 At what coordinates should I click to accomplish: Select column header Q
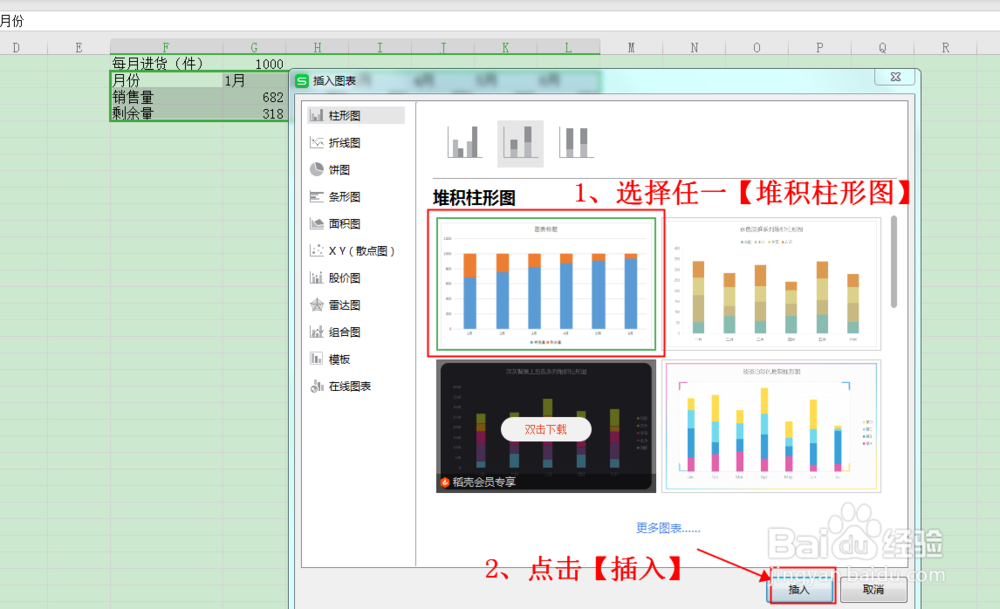pyautogui.click(x=883, y=47)
